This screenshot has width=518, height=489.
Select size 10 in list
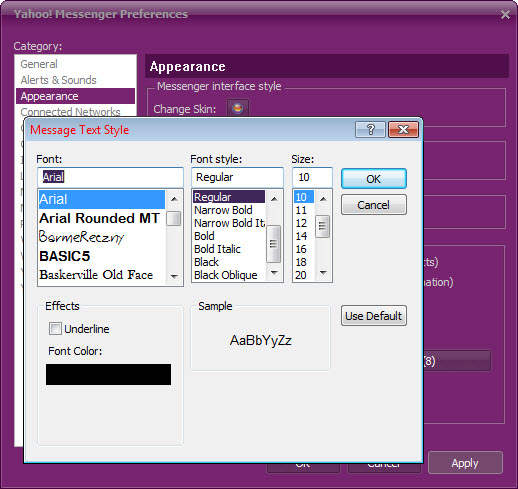(304, 197)
